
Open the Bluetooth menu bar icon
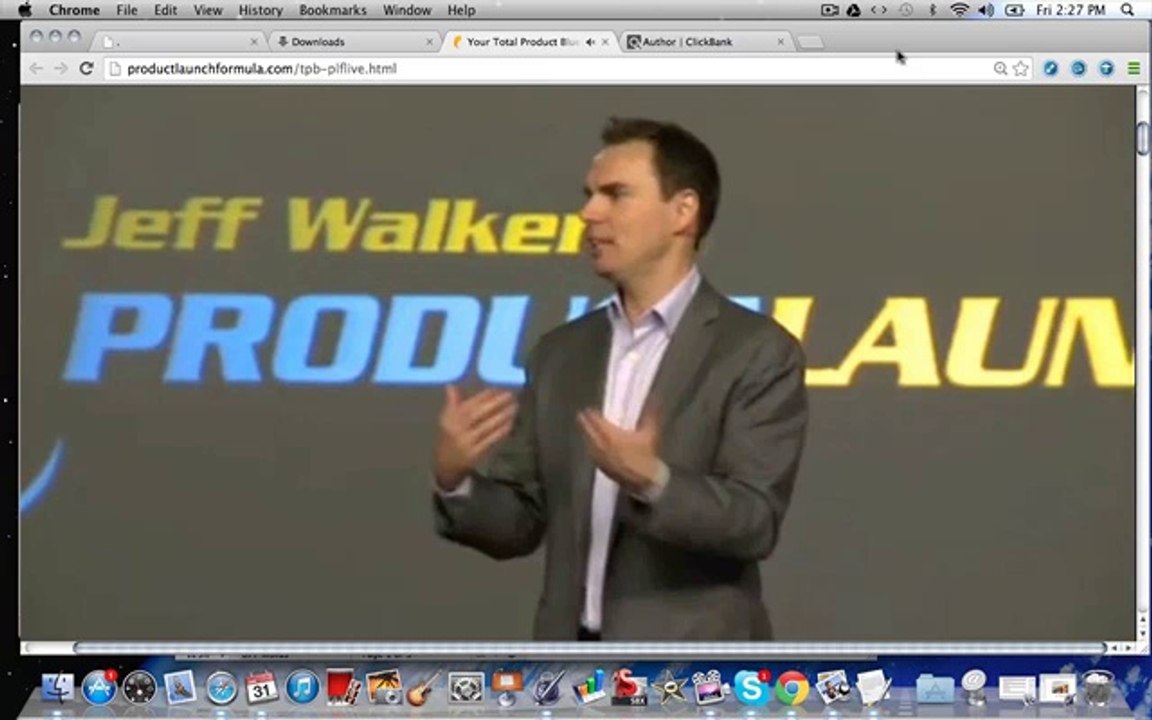point(932,10)
